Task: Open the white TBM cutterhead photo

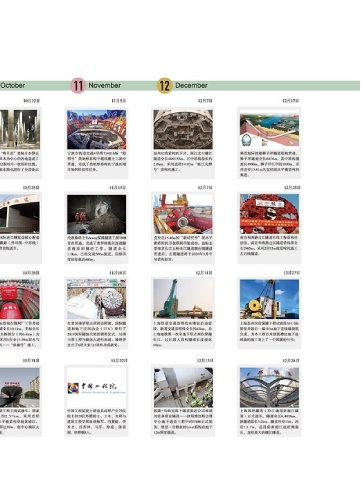Action: [96, 299]
